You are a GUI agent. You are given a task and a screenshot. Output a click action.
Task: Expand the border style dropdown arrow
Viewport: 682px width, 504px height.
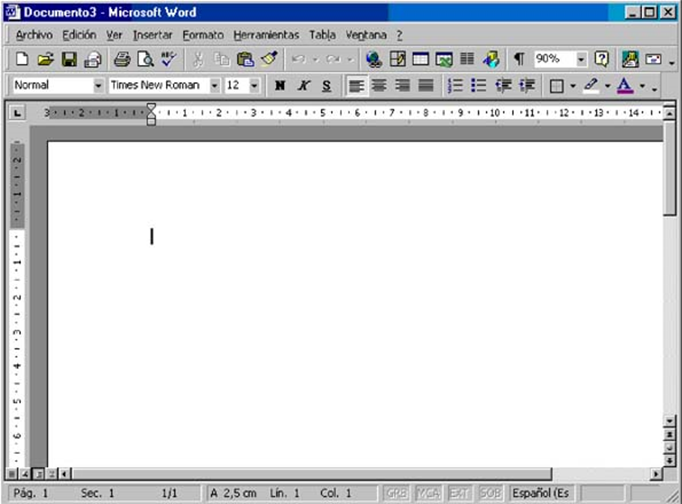tap(573, 86)
